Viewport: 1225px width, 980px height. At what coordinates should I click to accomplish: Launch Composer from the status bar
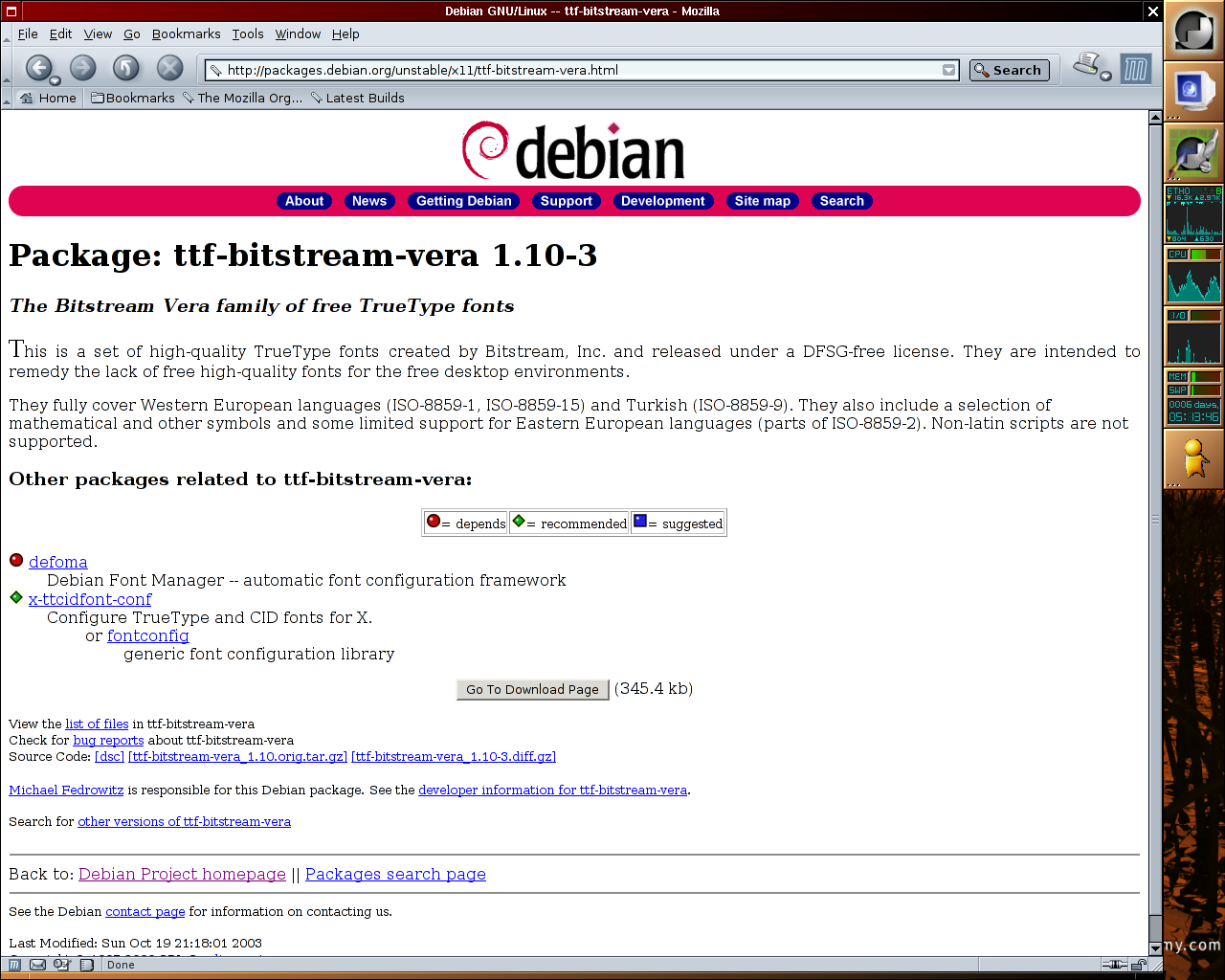(x=62, y=965)
